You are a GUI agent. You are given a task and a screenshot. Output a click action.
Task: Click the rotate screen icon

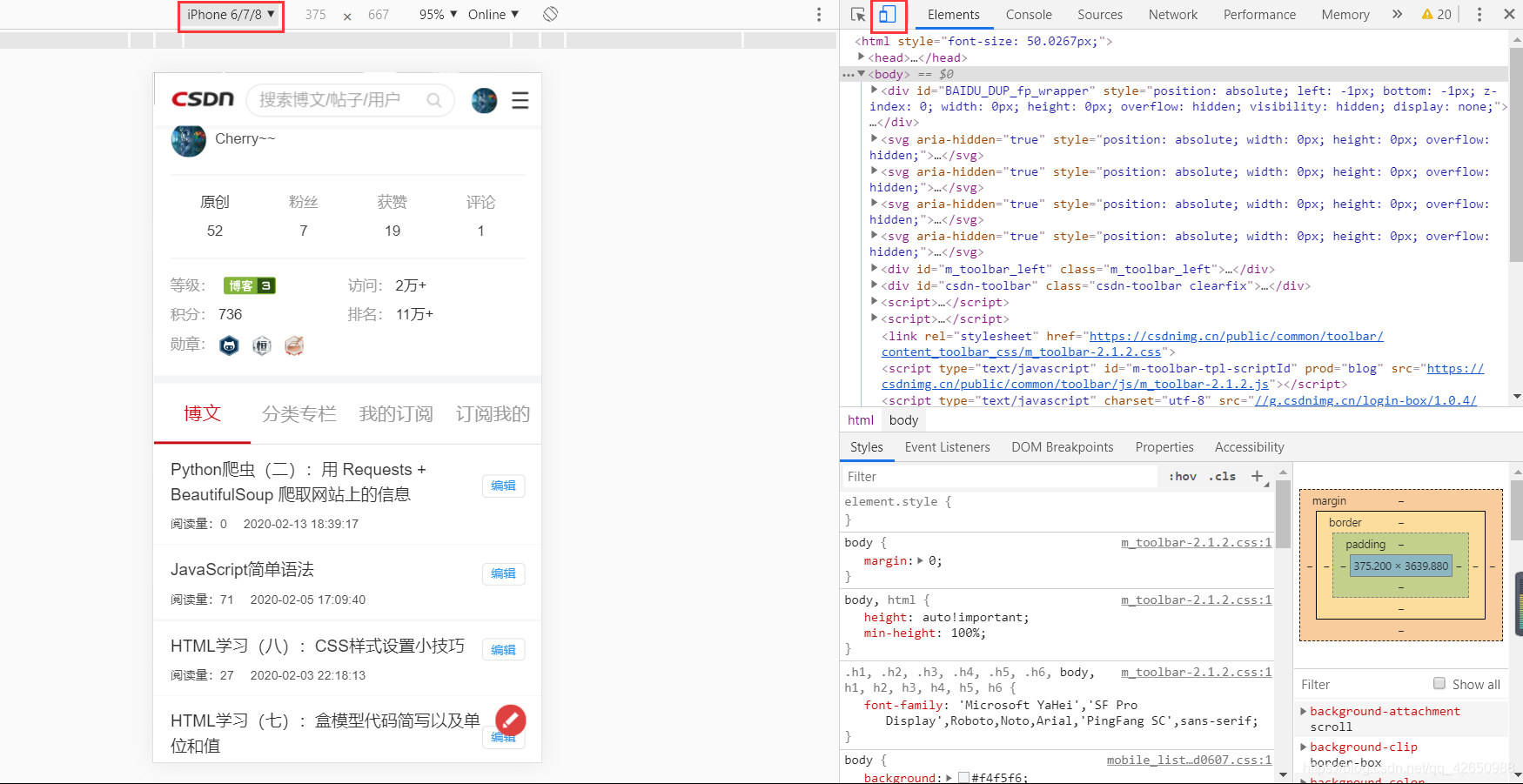tap(550, 14)
